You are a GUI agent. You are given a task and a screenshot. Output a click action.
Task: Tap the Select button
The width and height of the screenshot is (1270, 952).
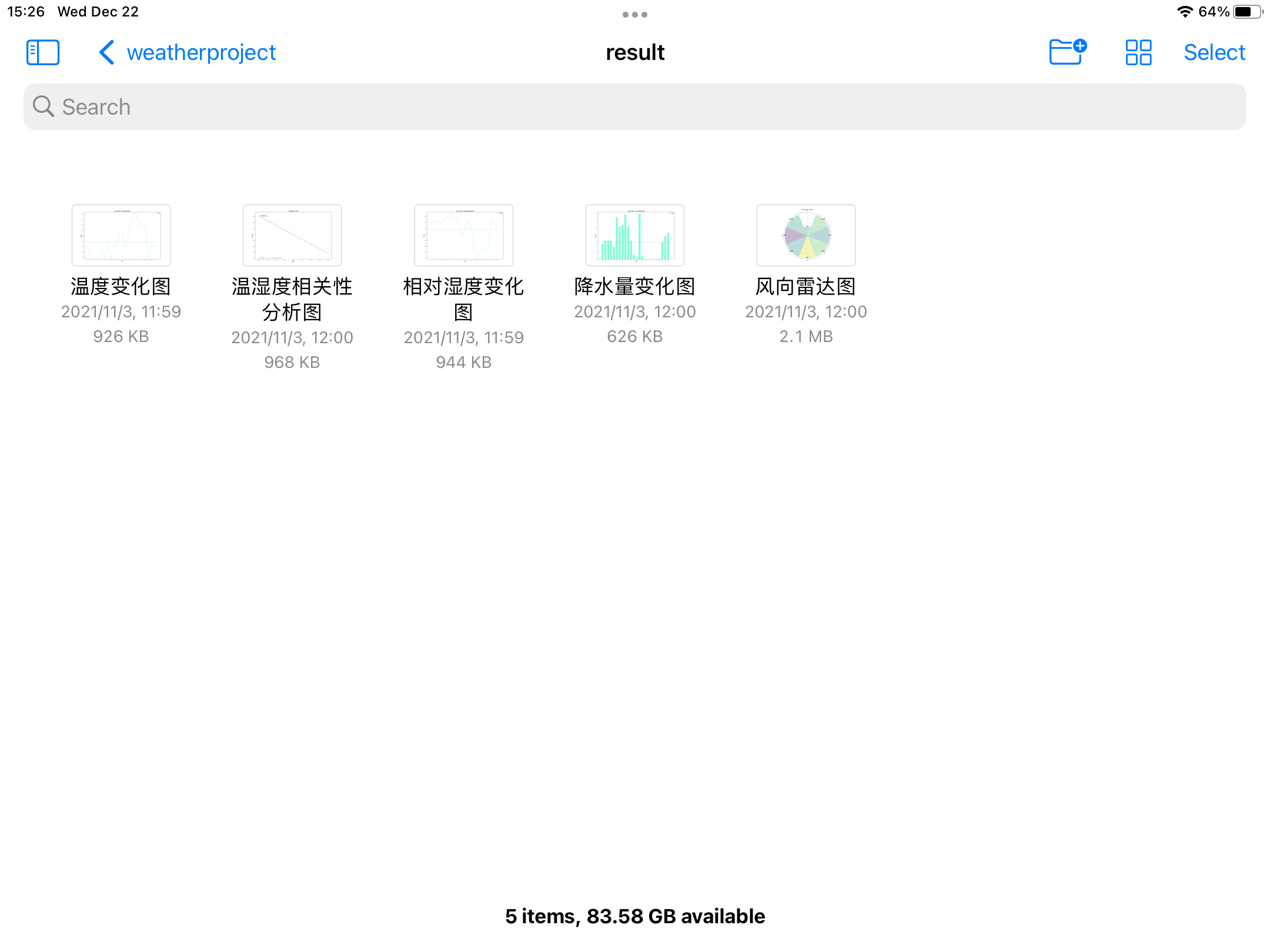coord(1214,52)
